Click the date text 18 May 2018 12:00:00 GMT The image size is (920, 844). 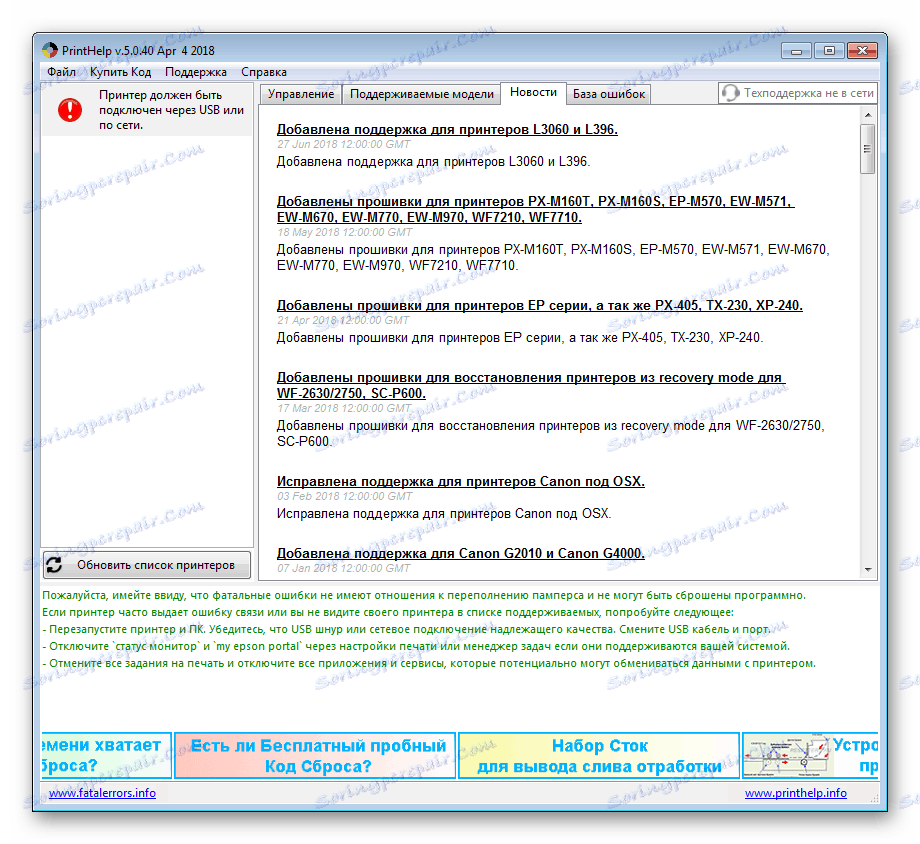pos(344,232)
